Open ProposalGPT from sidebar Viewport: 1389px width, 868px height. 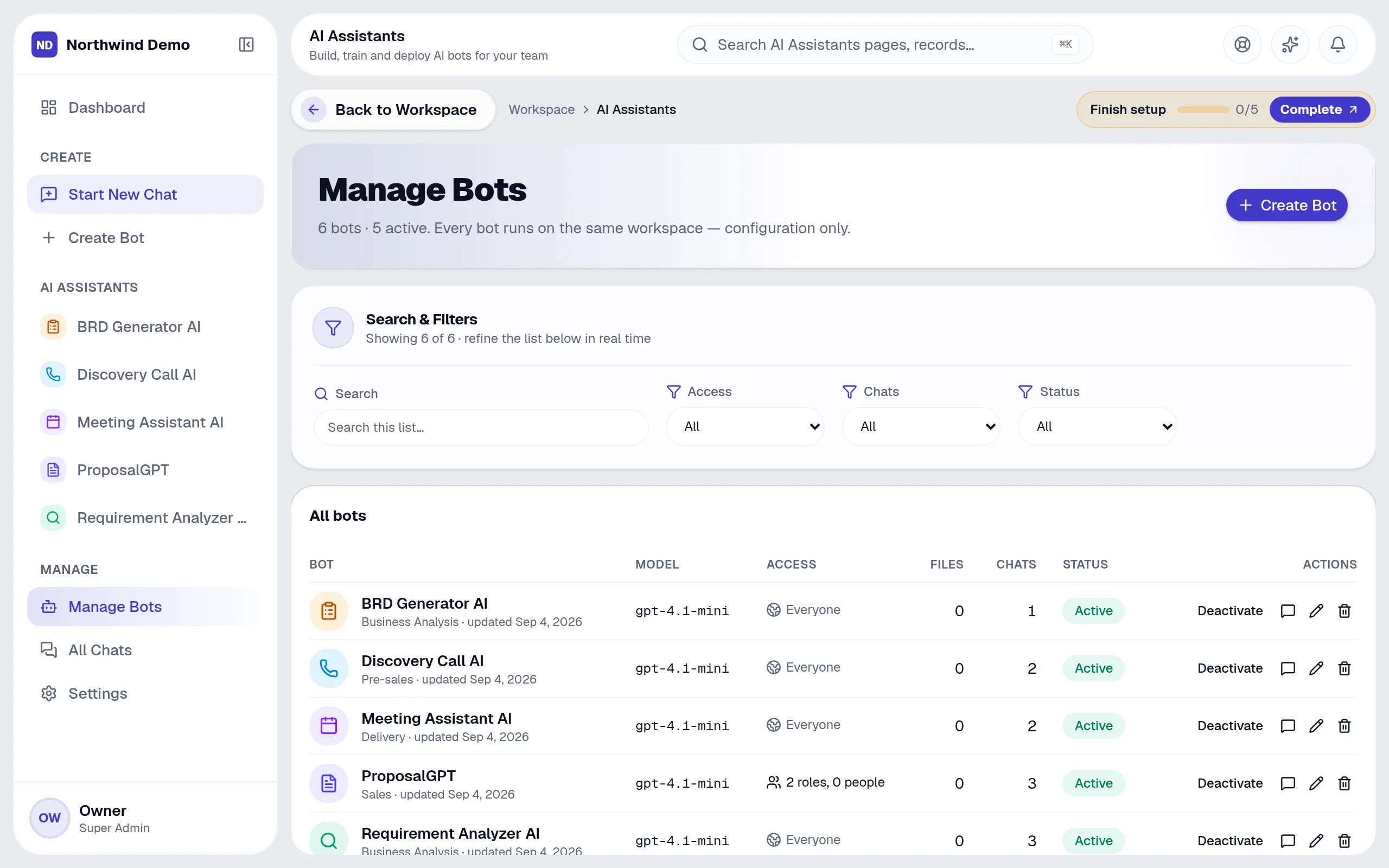(x=145, y=470)
